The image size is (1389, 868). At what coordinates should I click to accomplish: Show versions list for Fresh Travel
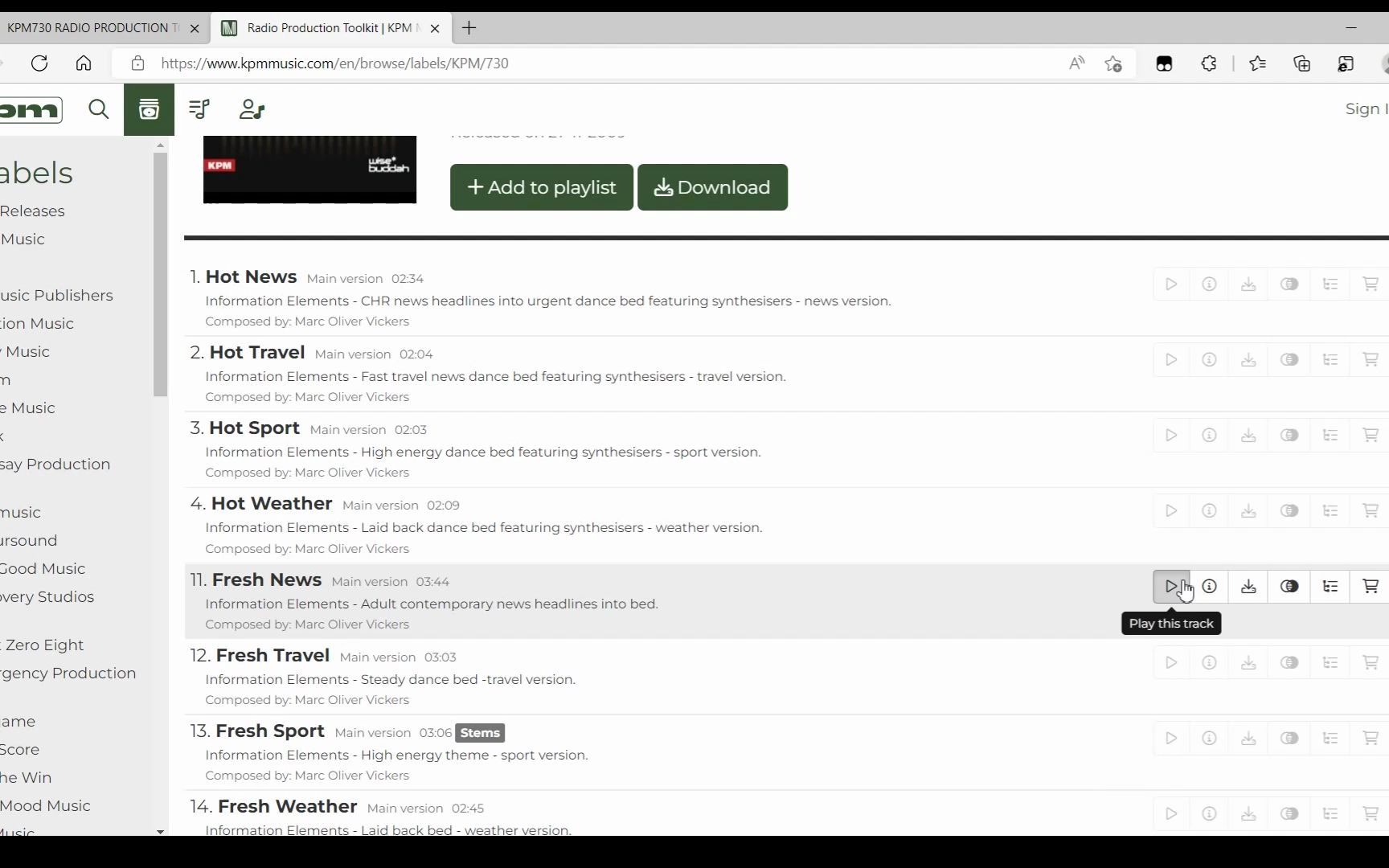[1330, 662]
